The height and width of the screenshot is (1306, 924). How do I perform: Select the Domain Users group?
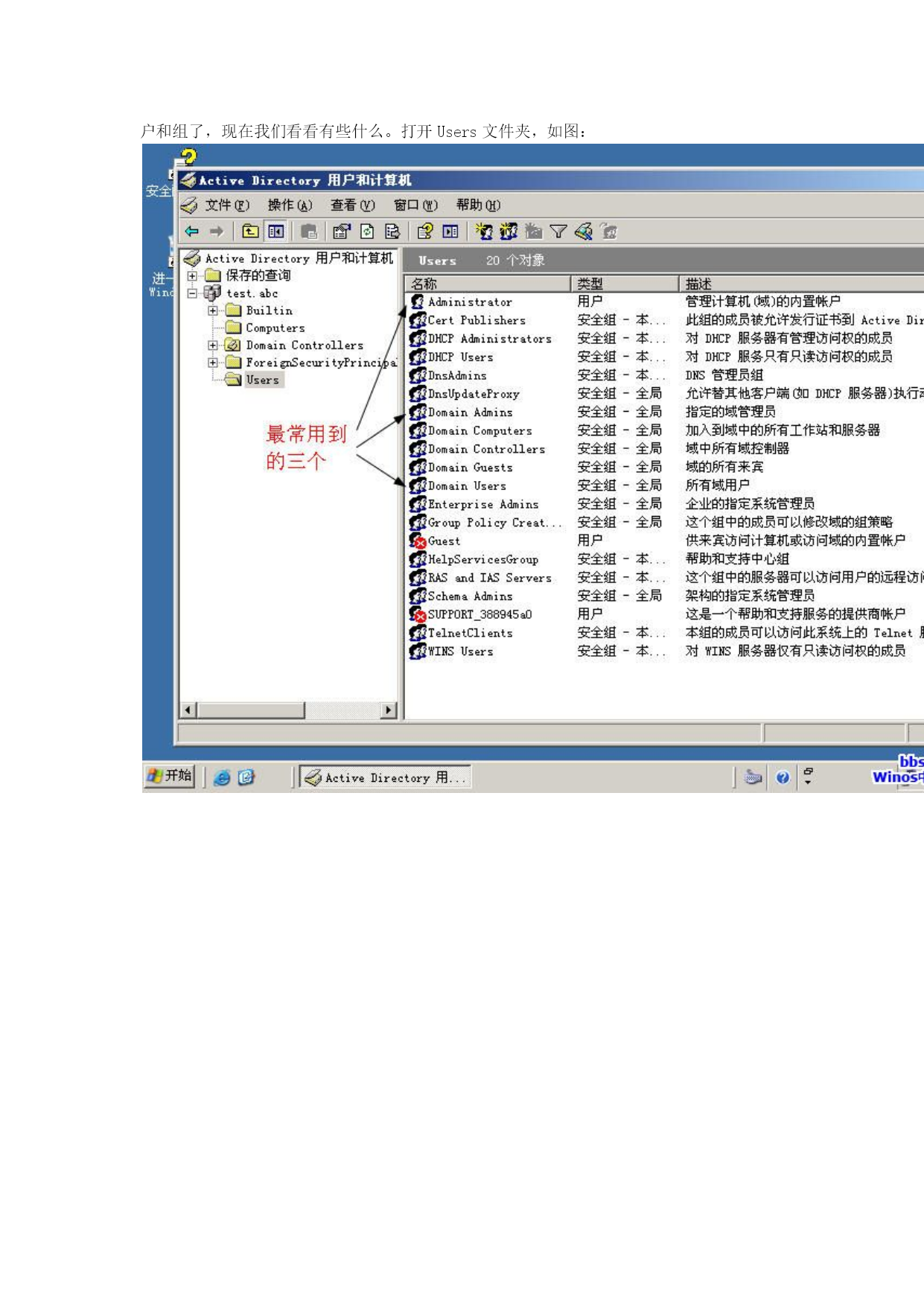click(x=459, y=485)
